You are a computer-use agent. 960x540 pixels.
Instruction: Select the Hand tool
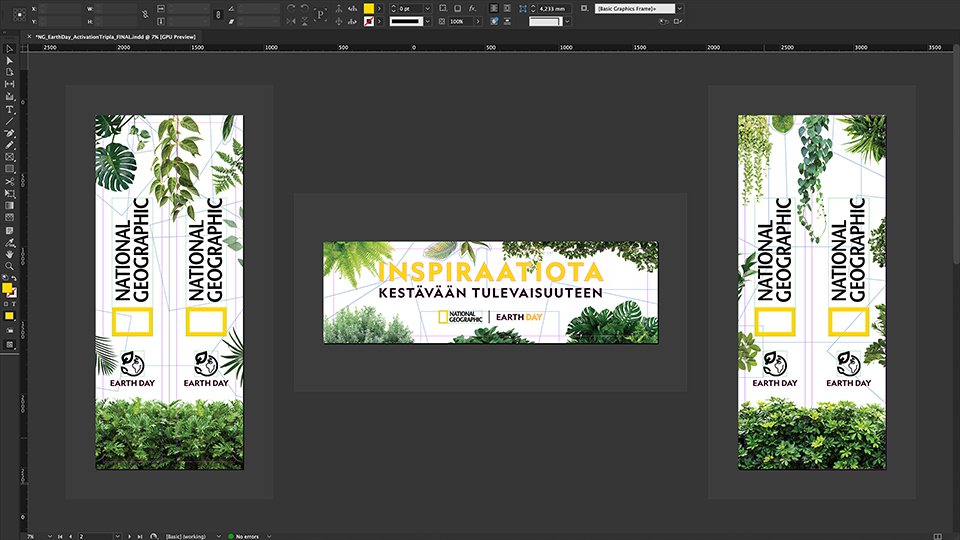pos(9,254)
